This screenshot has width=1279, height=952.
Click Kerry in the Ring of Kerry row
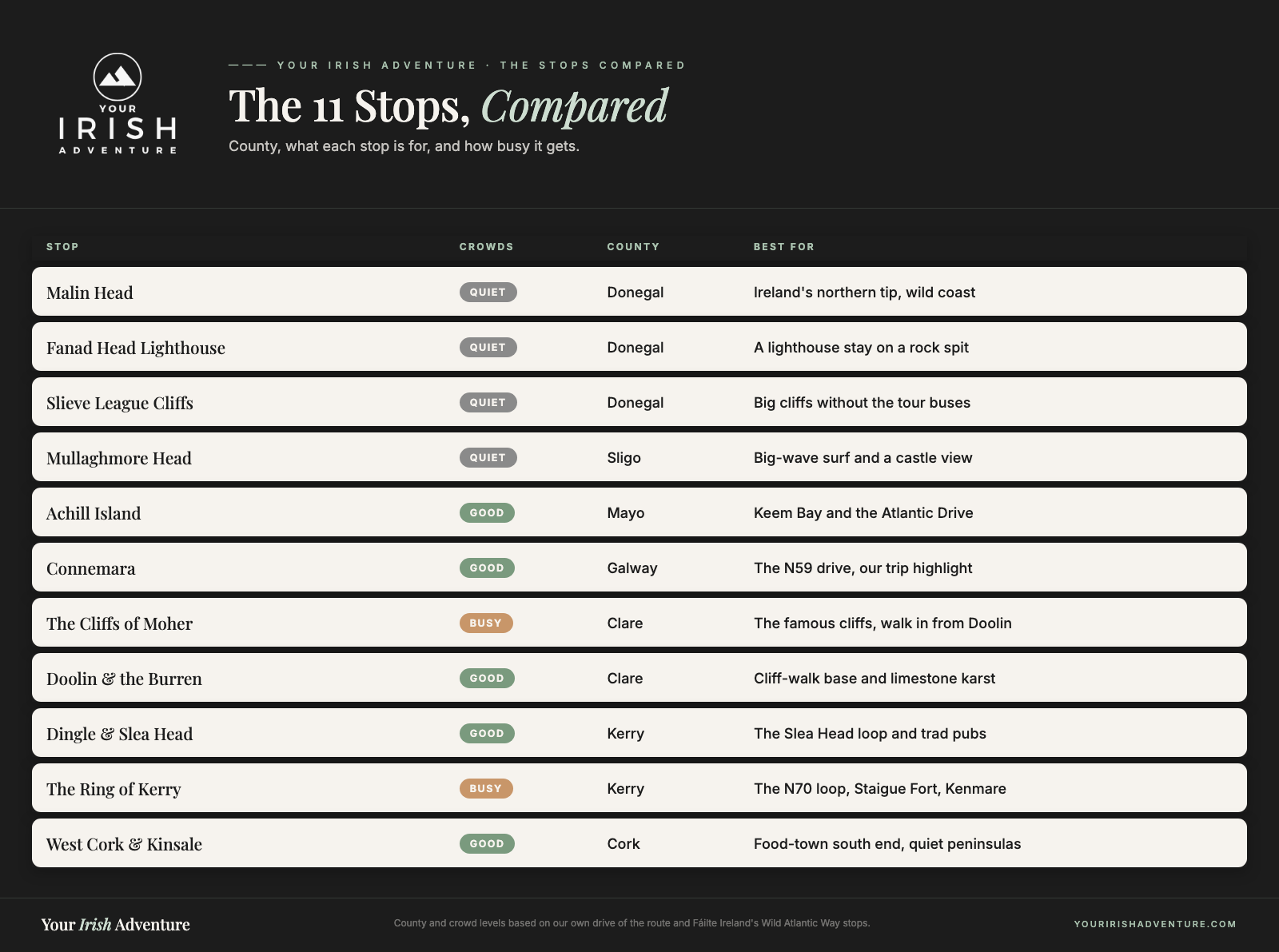626,789
